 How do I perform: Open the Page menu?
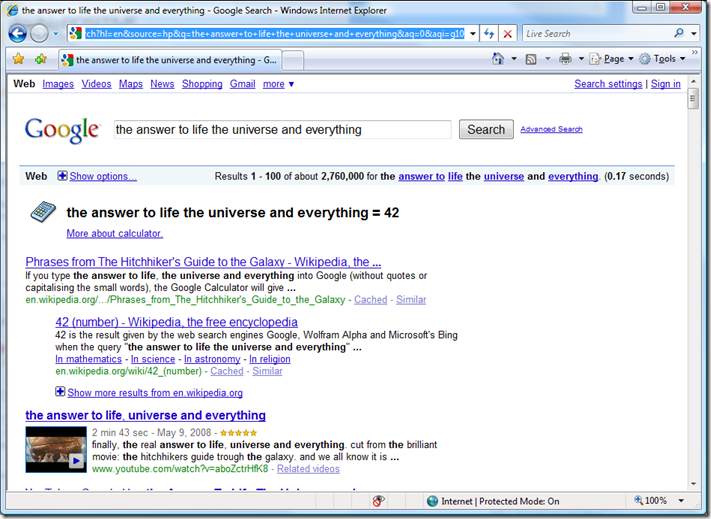[611, 59]
